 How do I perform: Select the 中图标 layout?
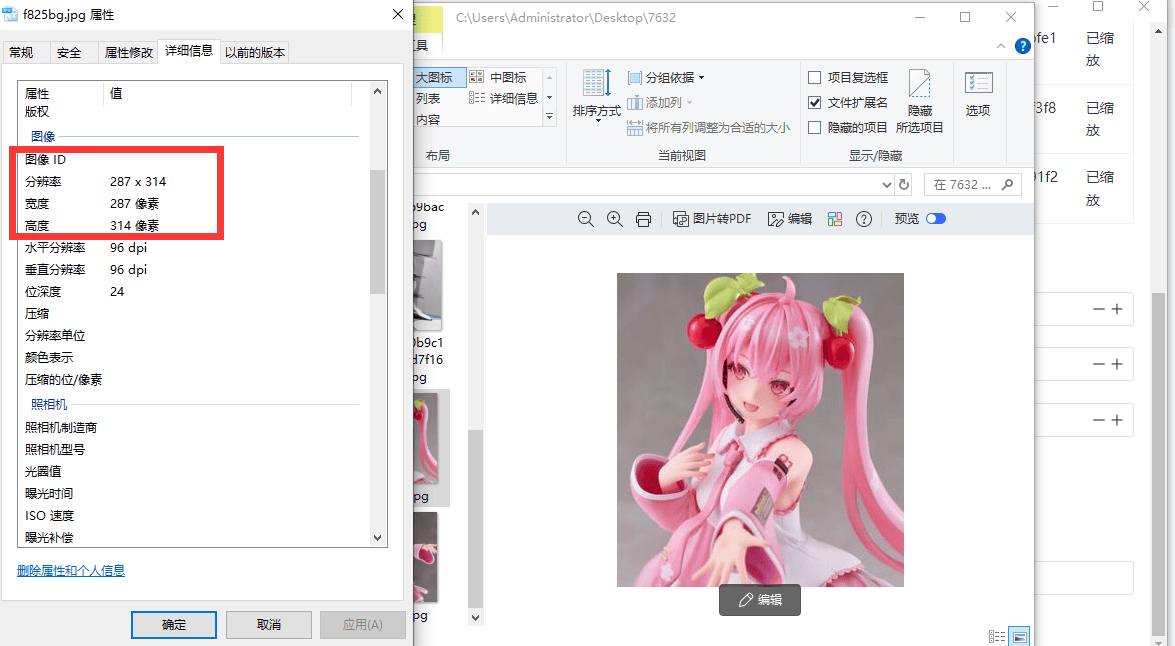498,77
